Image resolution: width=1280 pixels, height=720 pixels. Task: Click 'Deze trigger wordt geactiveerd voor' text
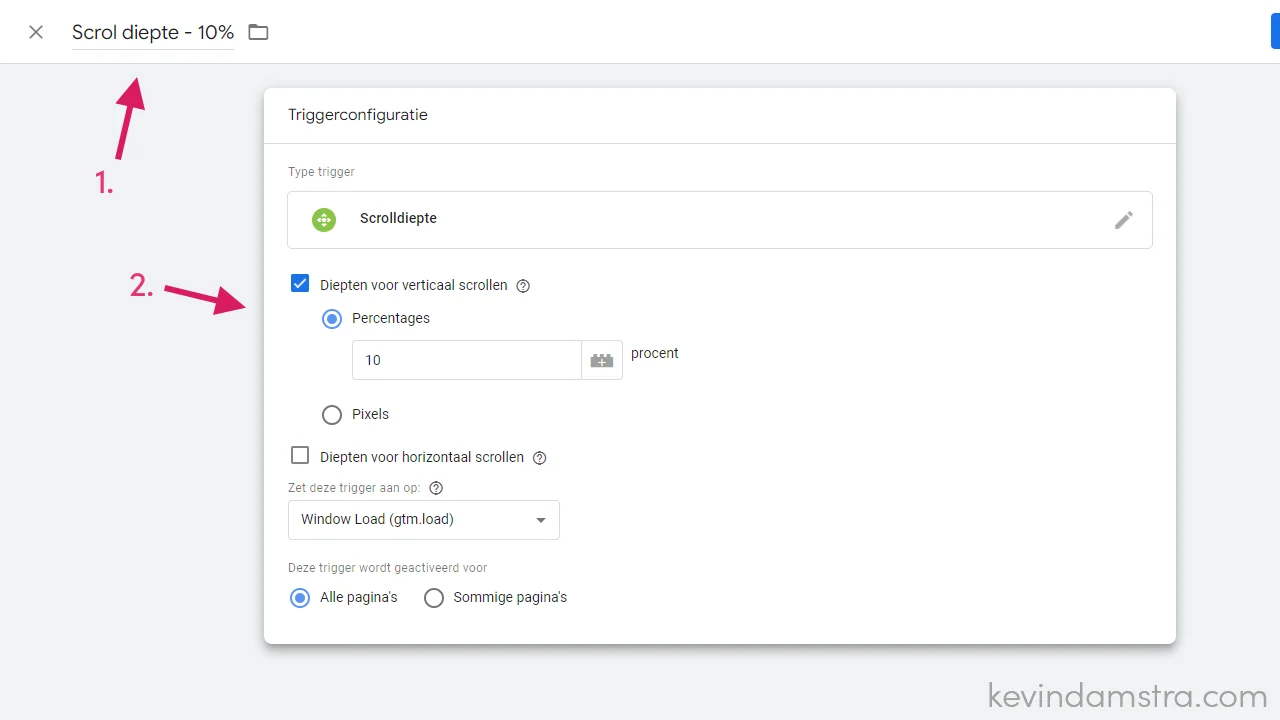388,568
